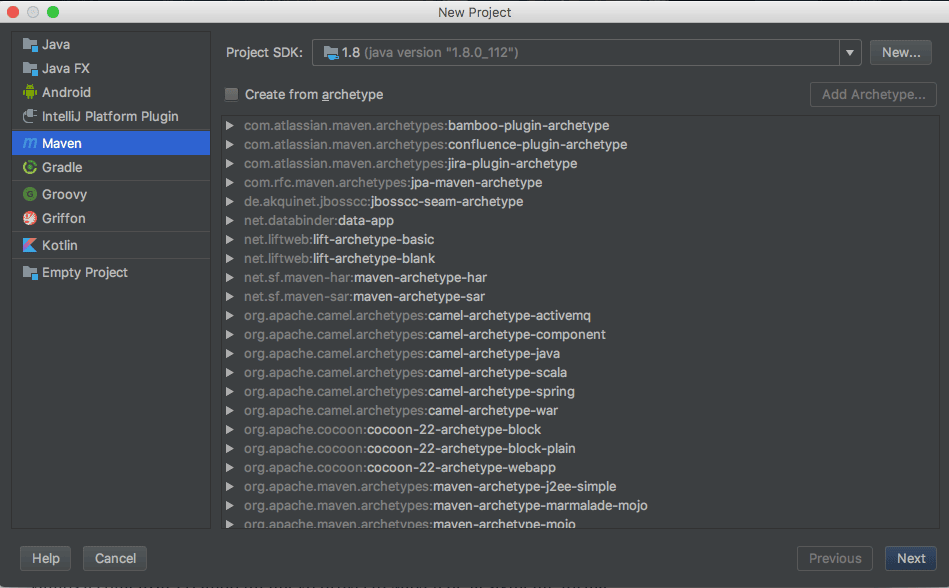This screenshot has height=588, width=949.
Task: Click the Add Archetype... button
Action: (x=873, y=94)
